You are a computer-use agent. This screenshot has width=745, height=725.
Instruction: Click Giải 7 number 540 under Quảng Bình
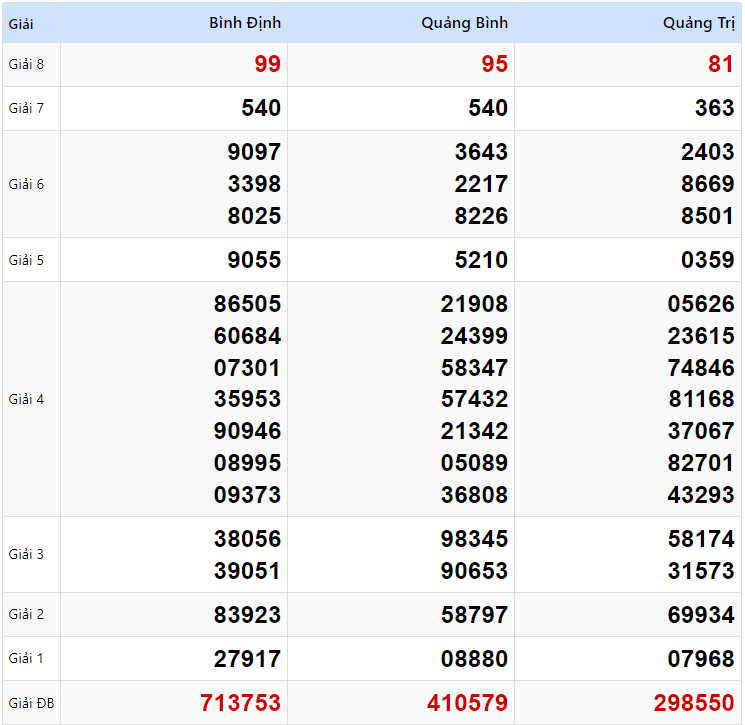click(488, 108)
